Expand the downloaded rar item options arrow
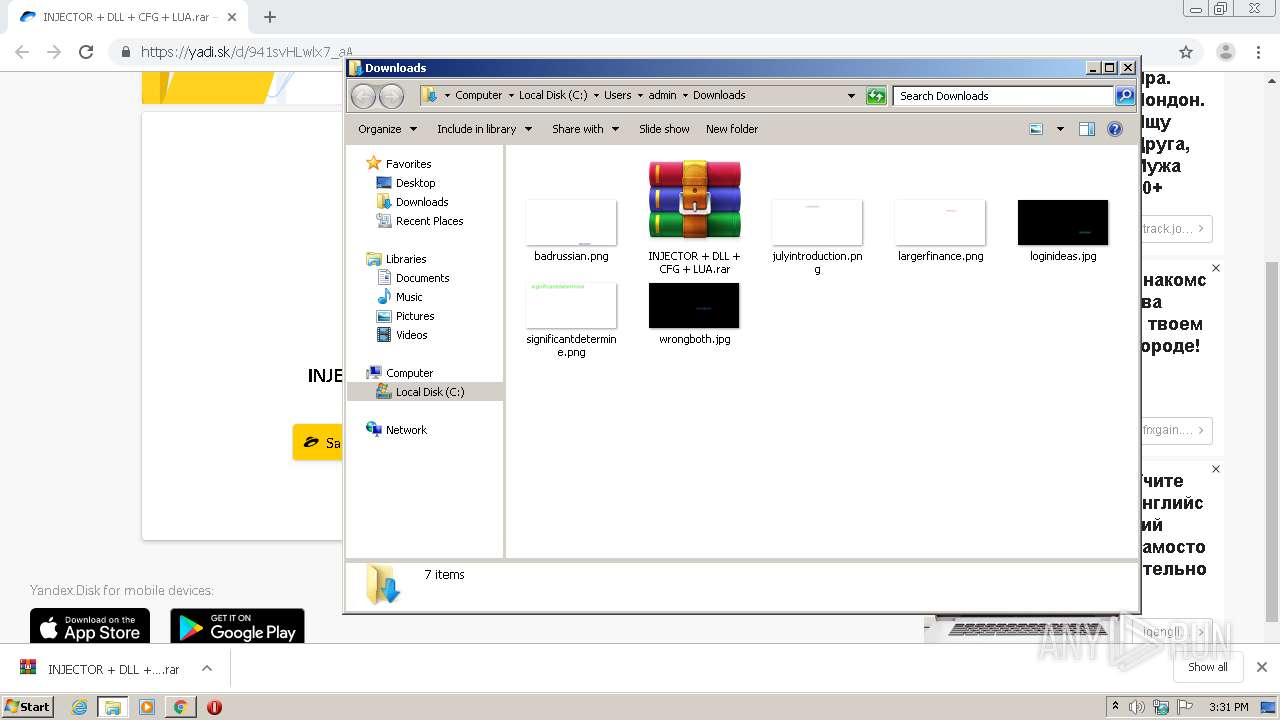 (207, 668)
